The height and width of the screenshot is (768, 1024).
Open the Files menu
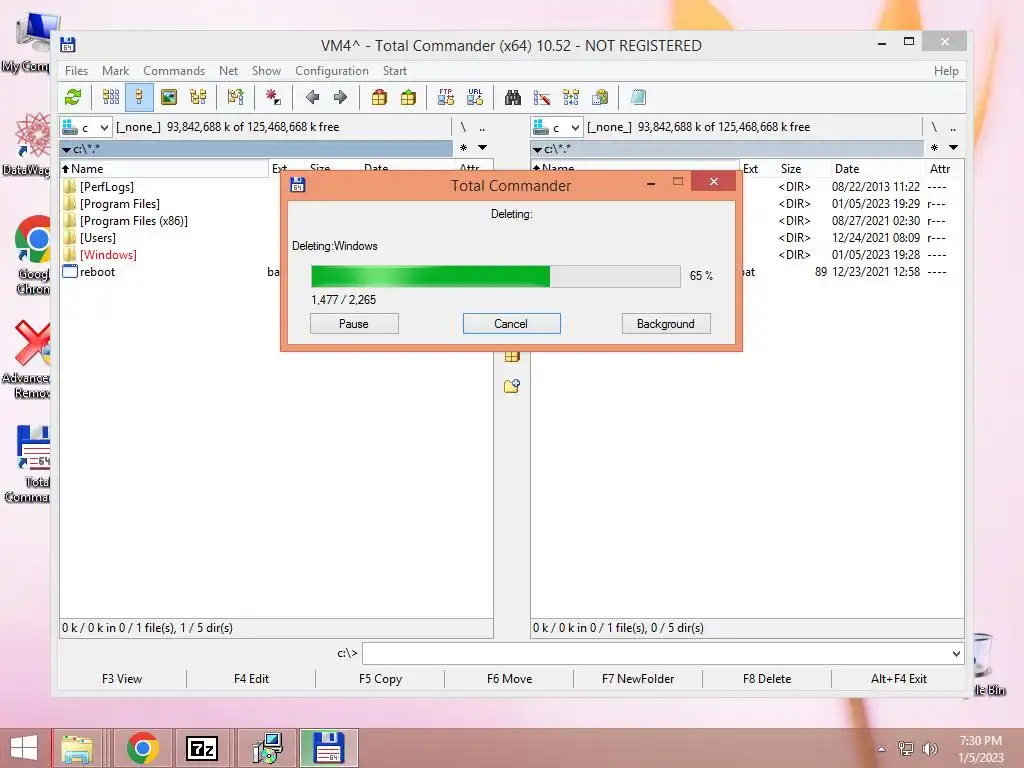76,71
